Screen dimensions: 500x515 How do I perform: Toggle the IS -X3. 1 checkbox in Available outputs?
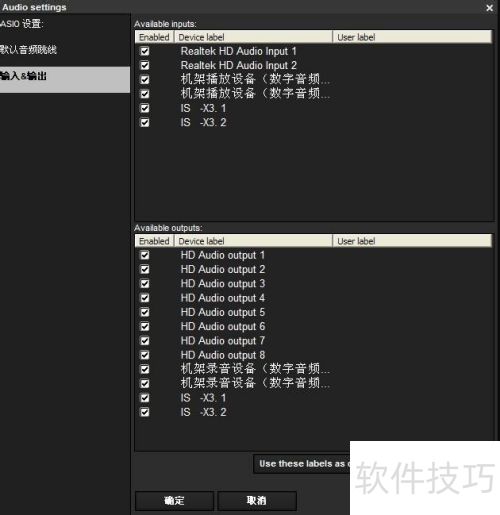145,398
